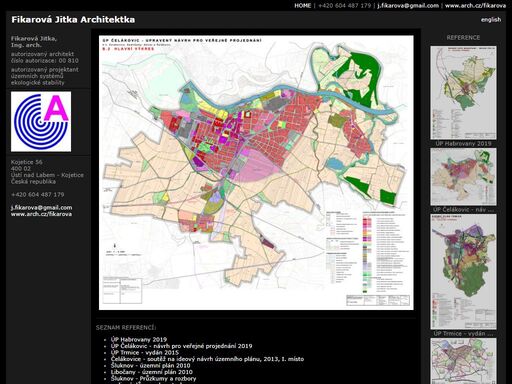512x384 pixels.
Task: Click the top bar email j.fikarova@gmail.com
Action: pyautogui.click(x=408, y=6)
